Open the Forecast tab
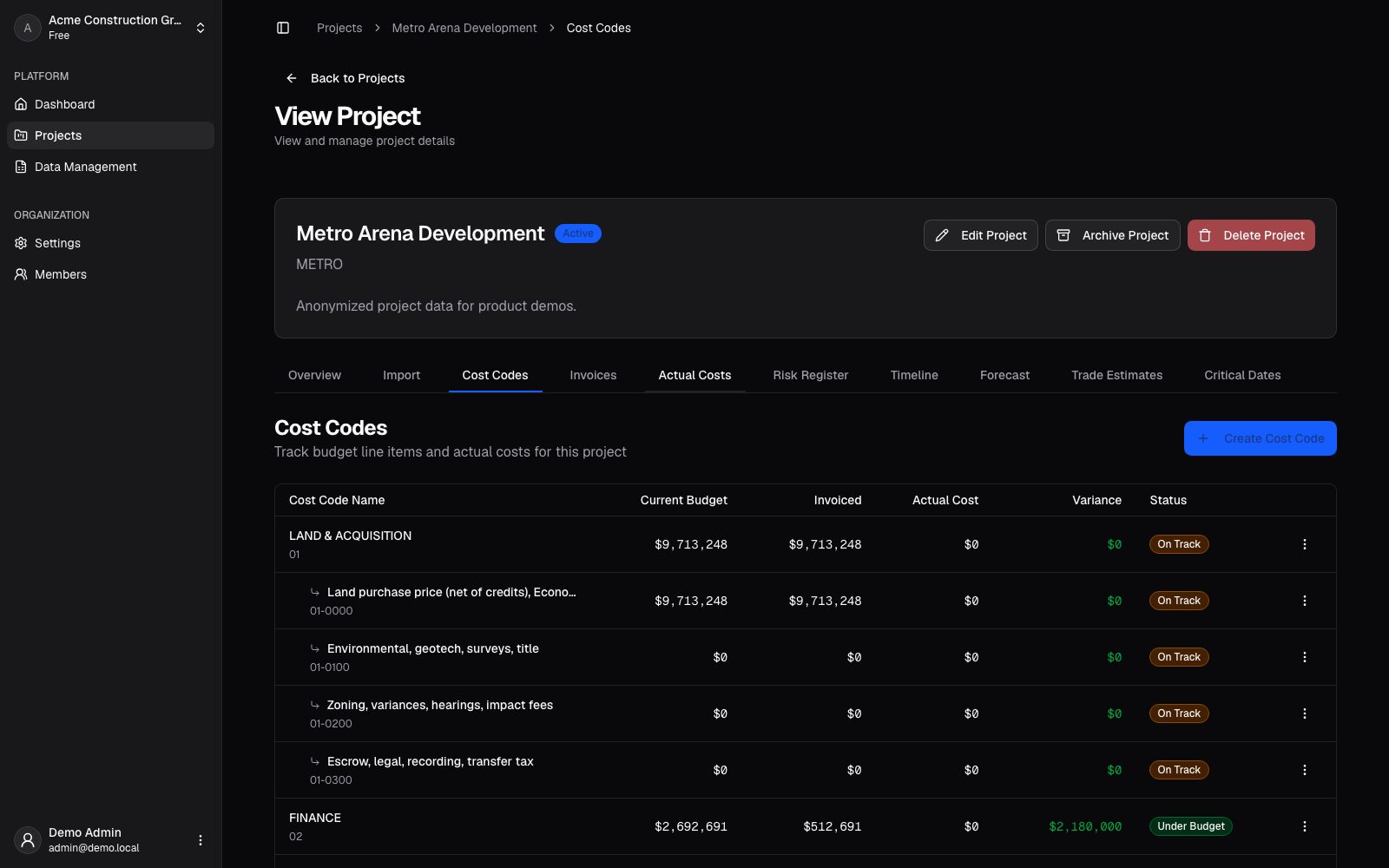 coord(1004,375)
